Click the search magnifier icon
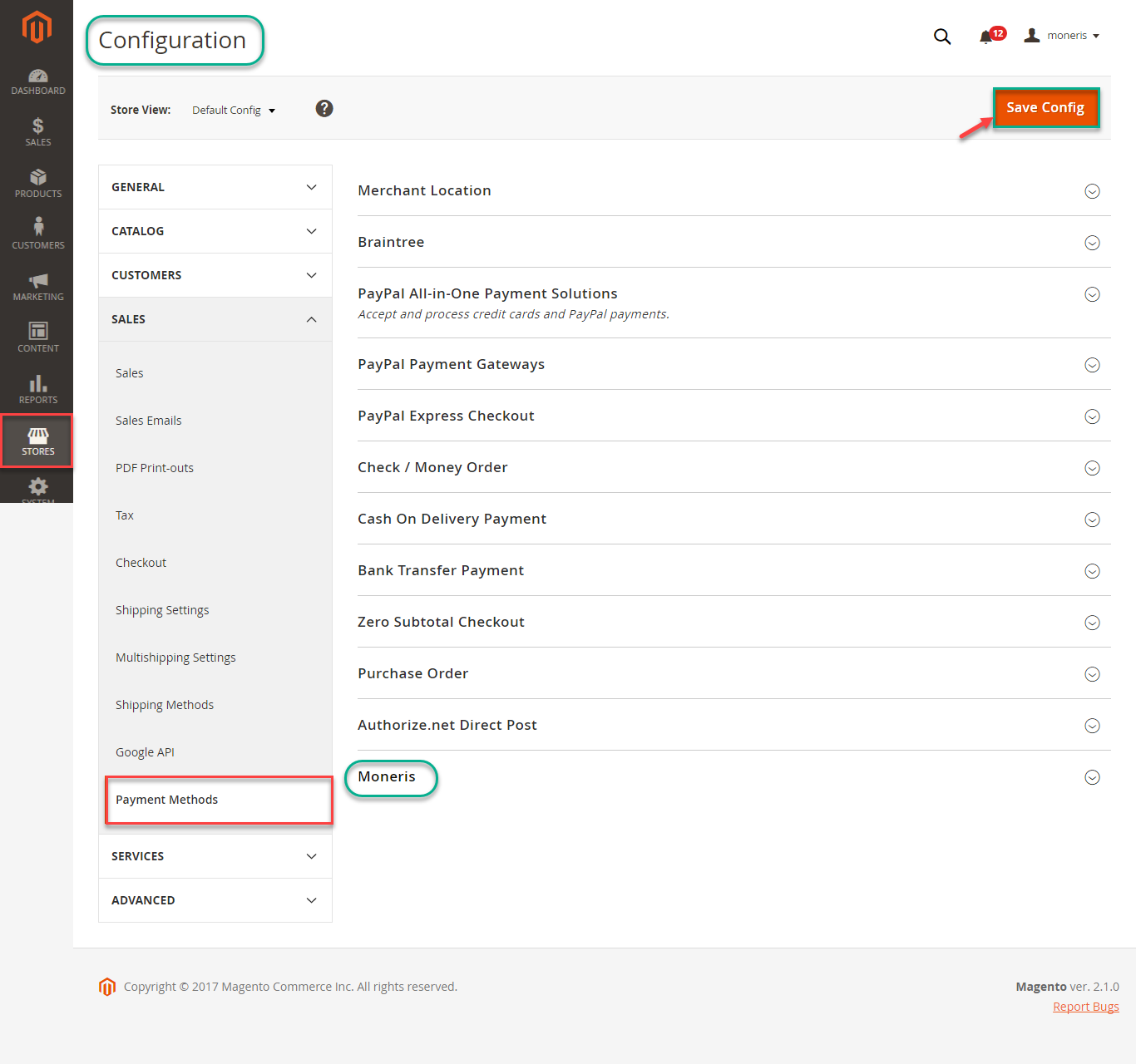 [941, 37]
